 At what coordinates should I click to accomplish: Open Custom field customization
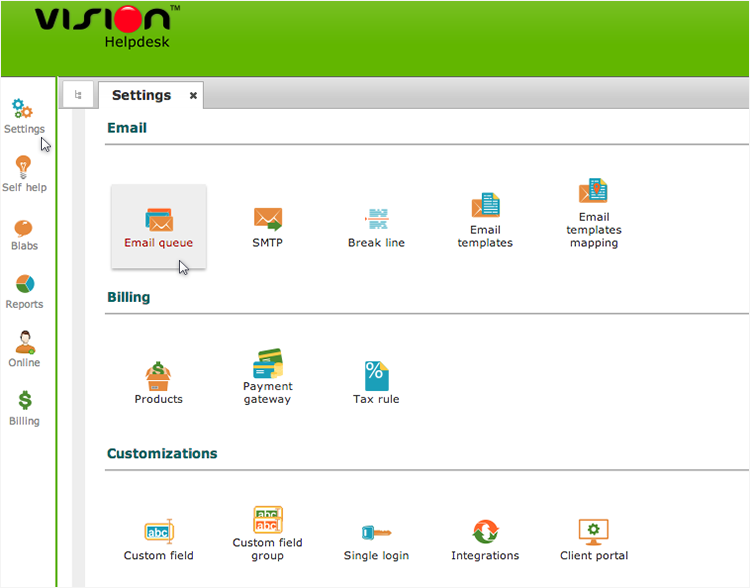(159, 540)
